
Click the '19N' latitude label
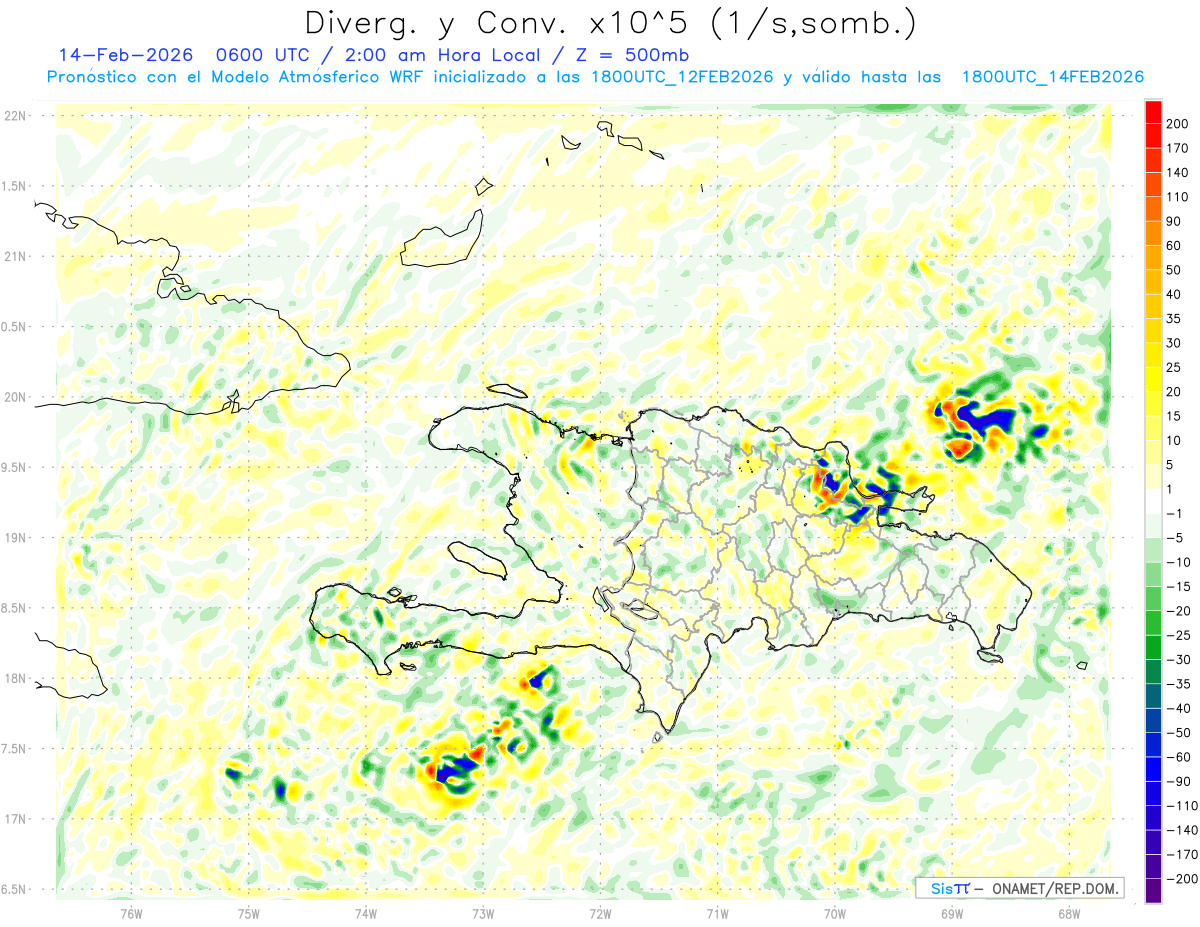[15, 538]
